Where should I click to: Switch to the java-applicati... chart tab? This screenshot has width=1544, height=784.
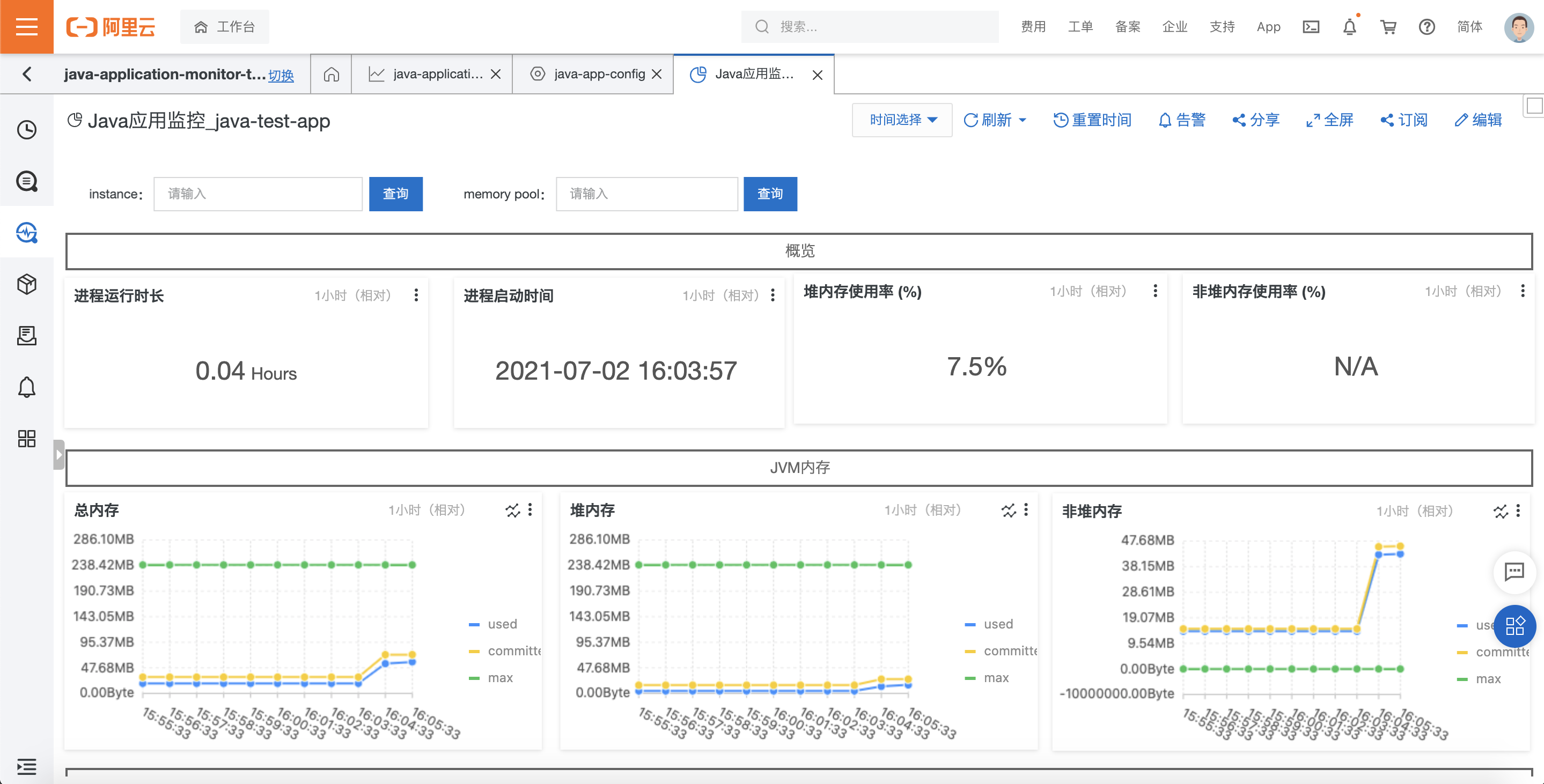[x=438, y=73]
